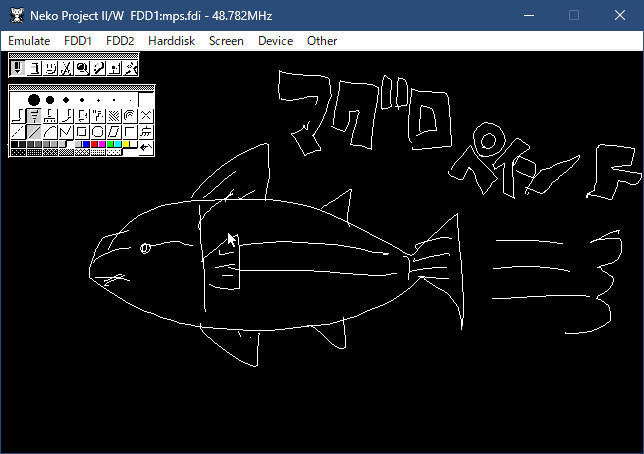This screenshot has height=454, width=644.
Task: Expand the Harddisk menu
Action: pyautogui.click(x=171, y=41)
